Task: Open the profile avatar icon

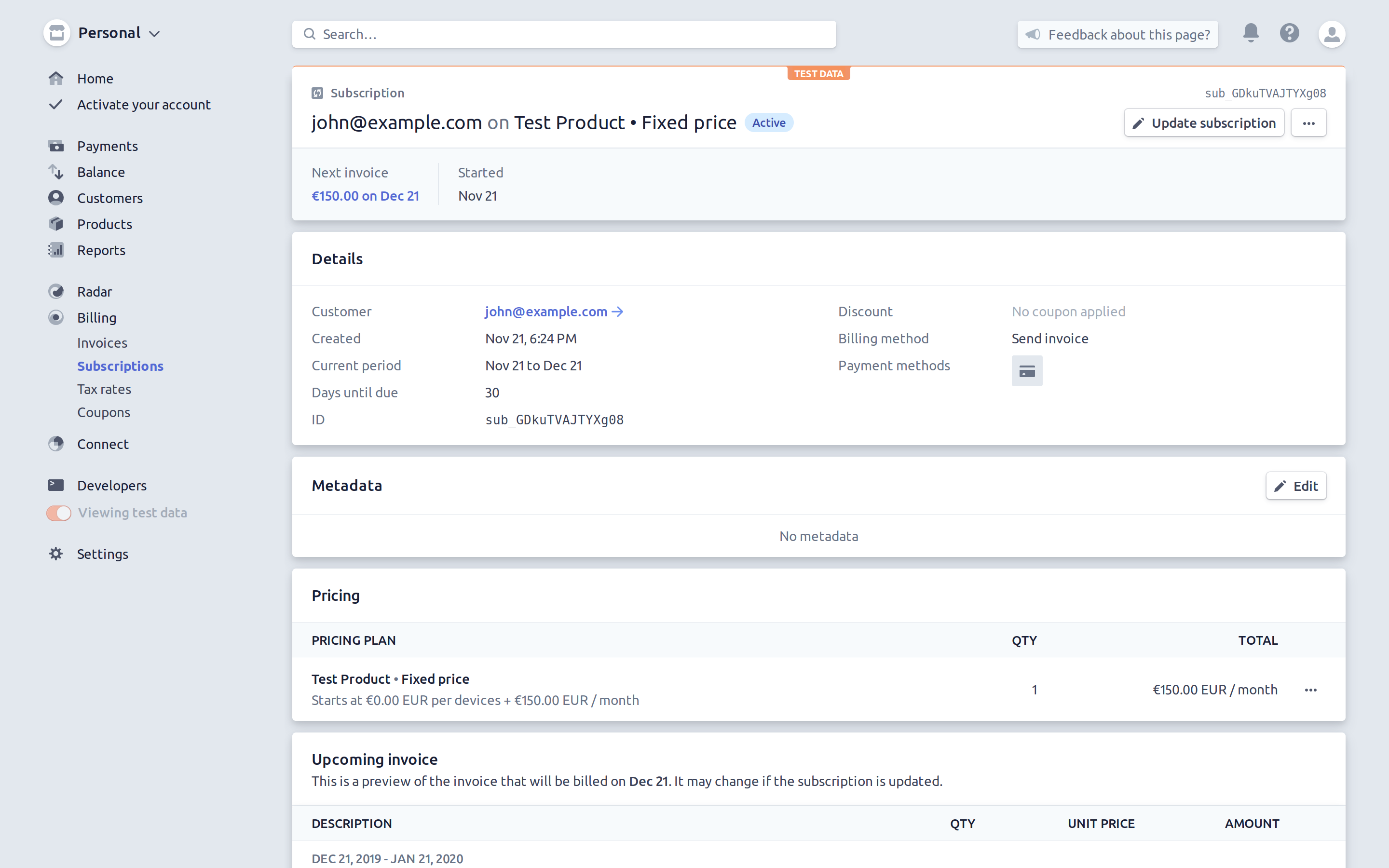Action: pos(1332,34)
